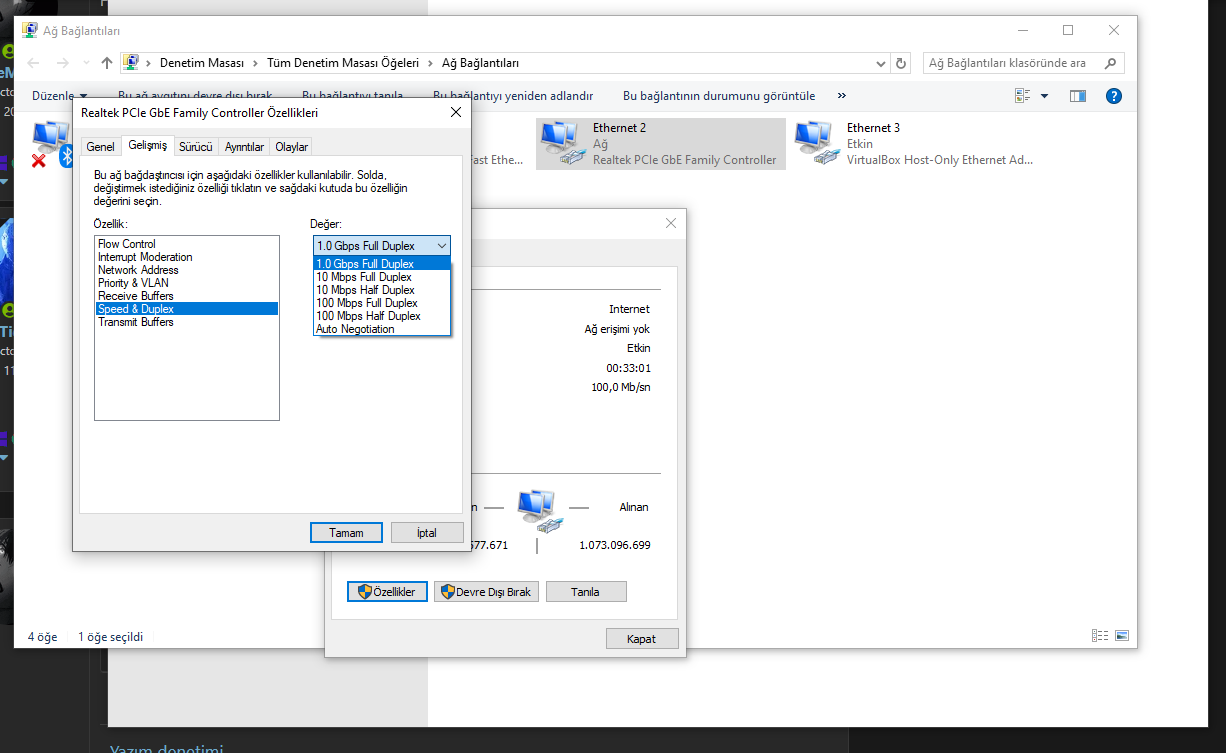Select the Ethernet 2 adapter icon
Viewport: 1226px width, 753px height.
(x=561, y=143)
